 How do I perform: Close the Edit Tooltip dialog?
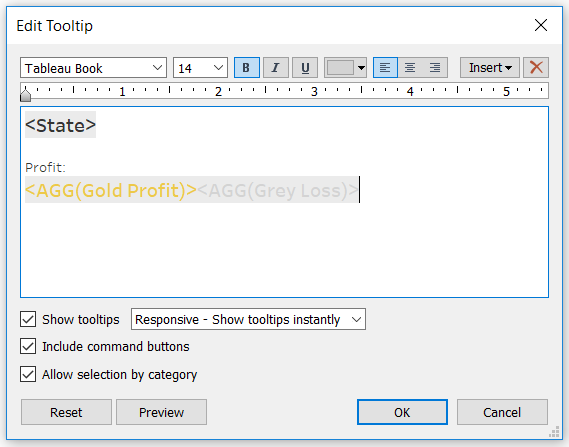(541, 25)
